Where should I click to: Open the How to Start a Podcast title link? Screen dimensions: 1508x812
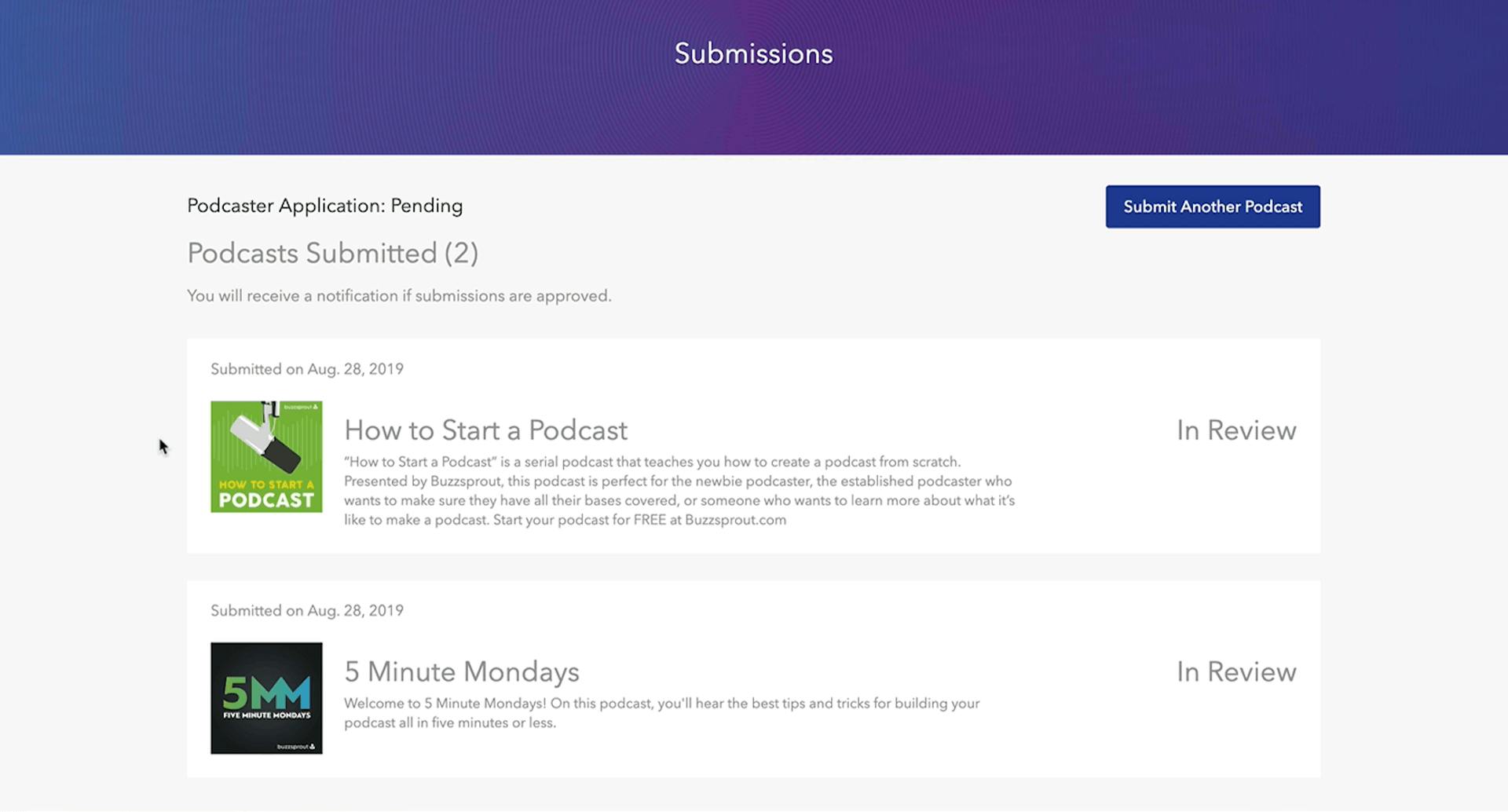click(x=485, y=430)
